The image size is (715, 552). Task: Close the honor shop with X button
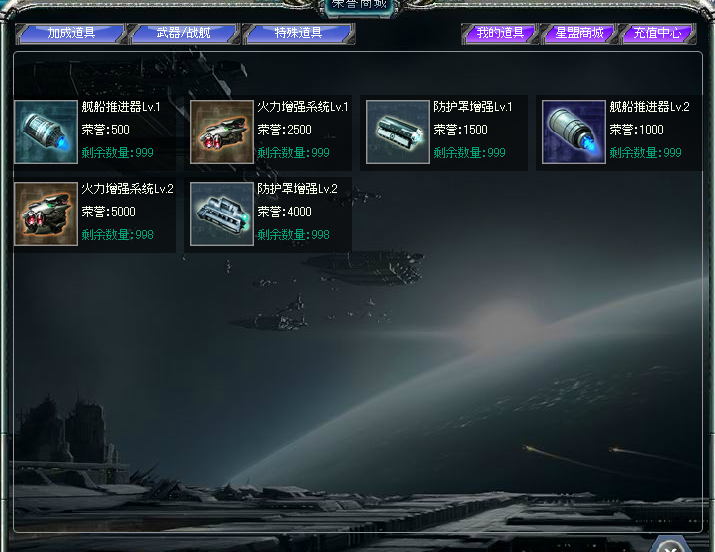coord(669,545)
